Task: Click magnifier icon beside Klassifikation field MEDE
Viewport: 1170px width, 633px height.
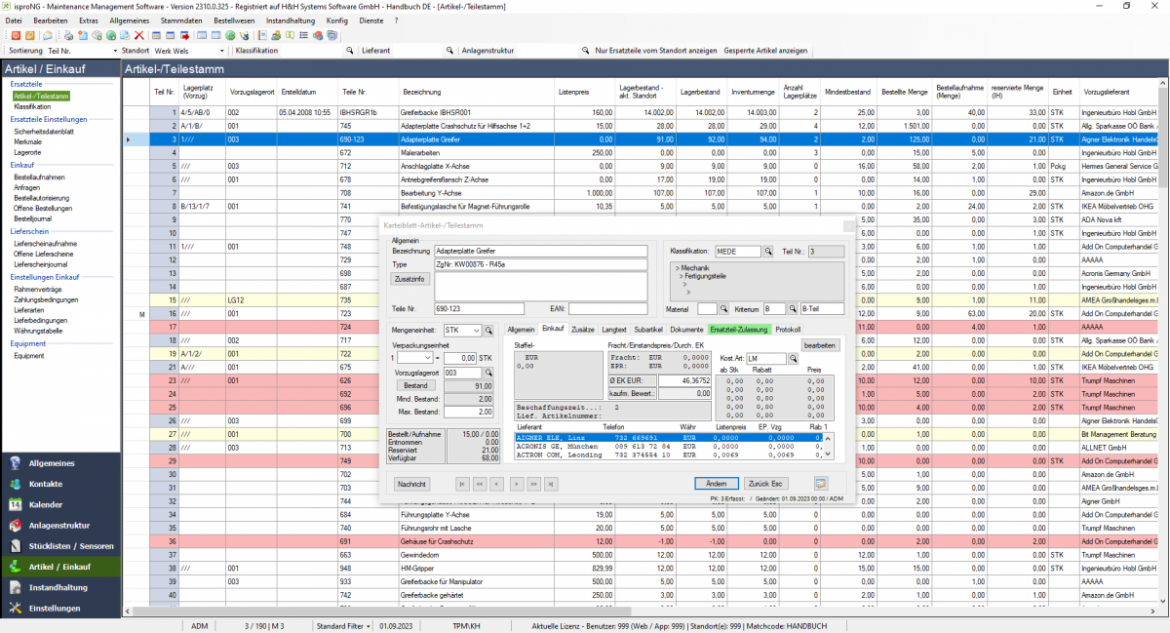Action: pyautogui.click(x=768, y=251)
